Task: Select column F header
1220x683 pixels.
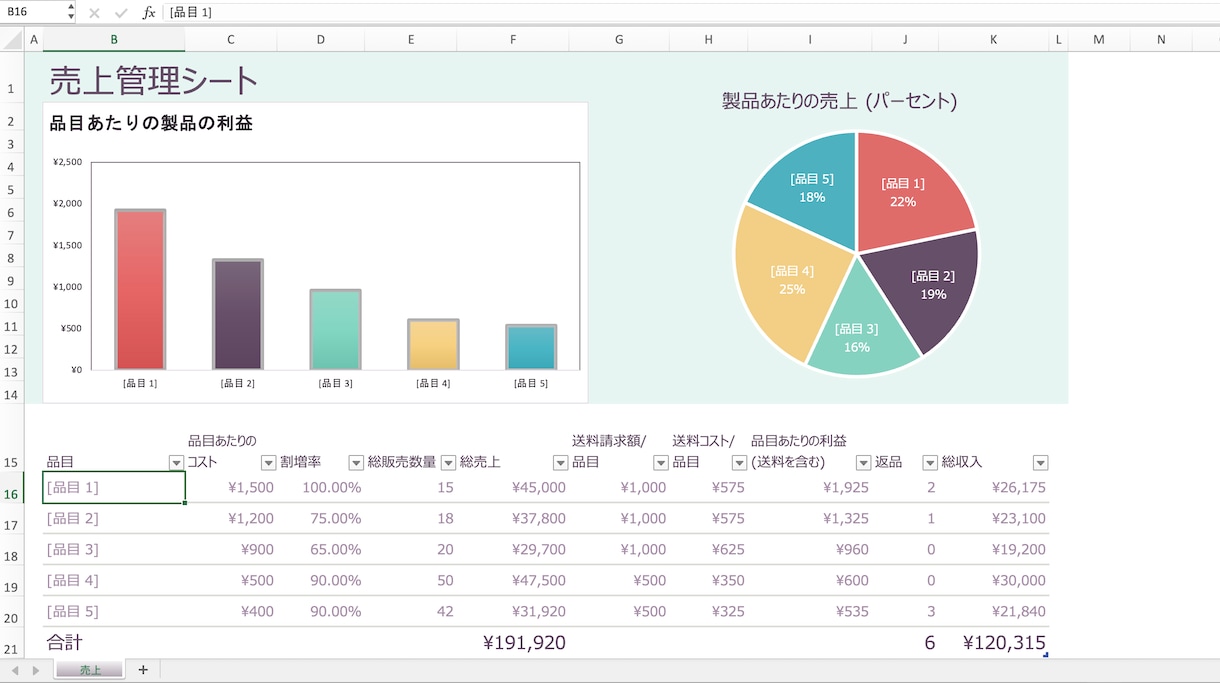Action: [513, 39]
